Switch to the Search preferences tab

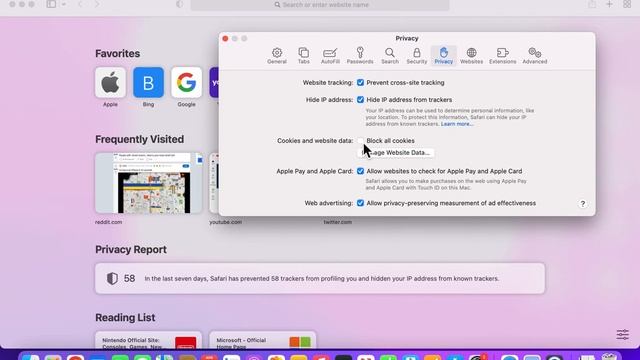(390, 56)
